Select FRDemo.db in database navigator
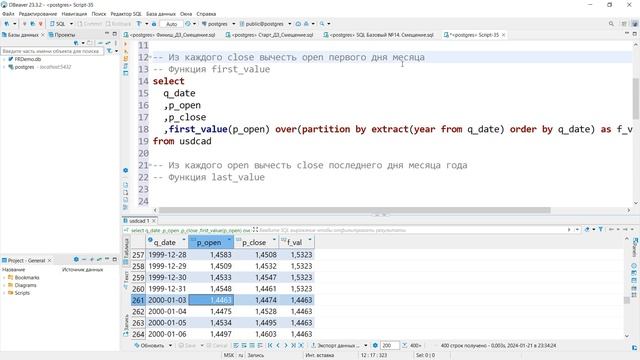Screen dimensions: 640x360 27,59
